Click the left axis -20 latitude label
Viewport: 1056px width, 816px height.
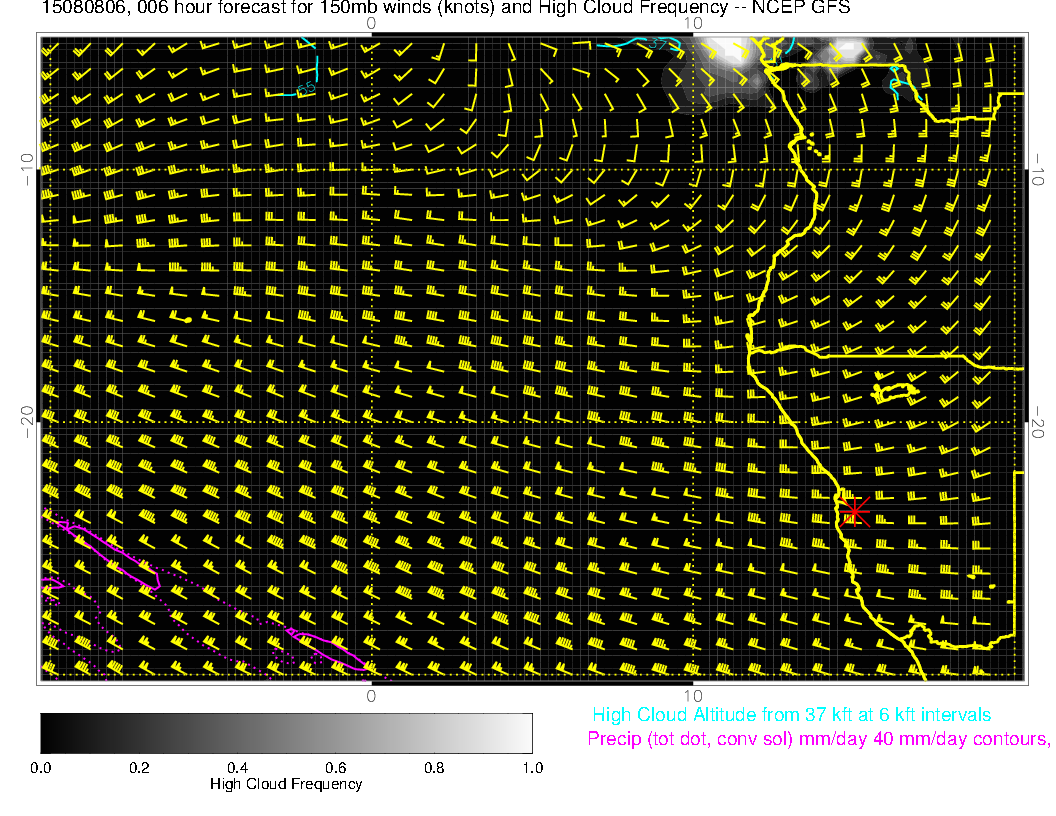click(x=27, y=421)
